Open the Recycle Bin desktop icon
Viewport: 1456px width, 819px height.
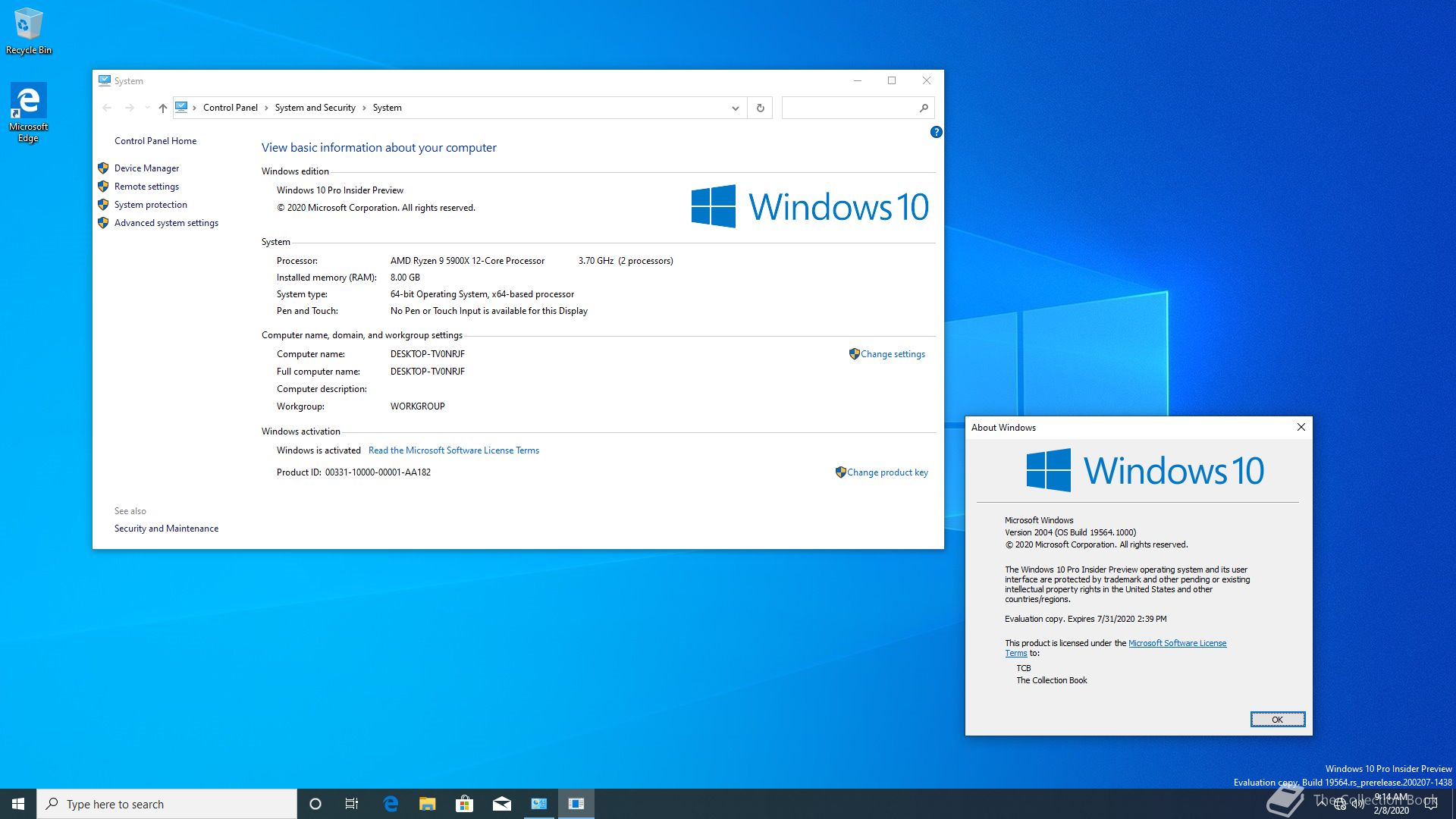pos(29,31)
